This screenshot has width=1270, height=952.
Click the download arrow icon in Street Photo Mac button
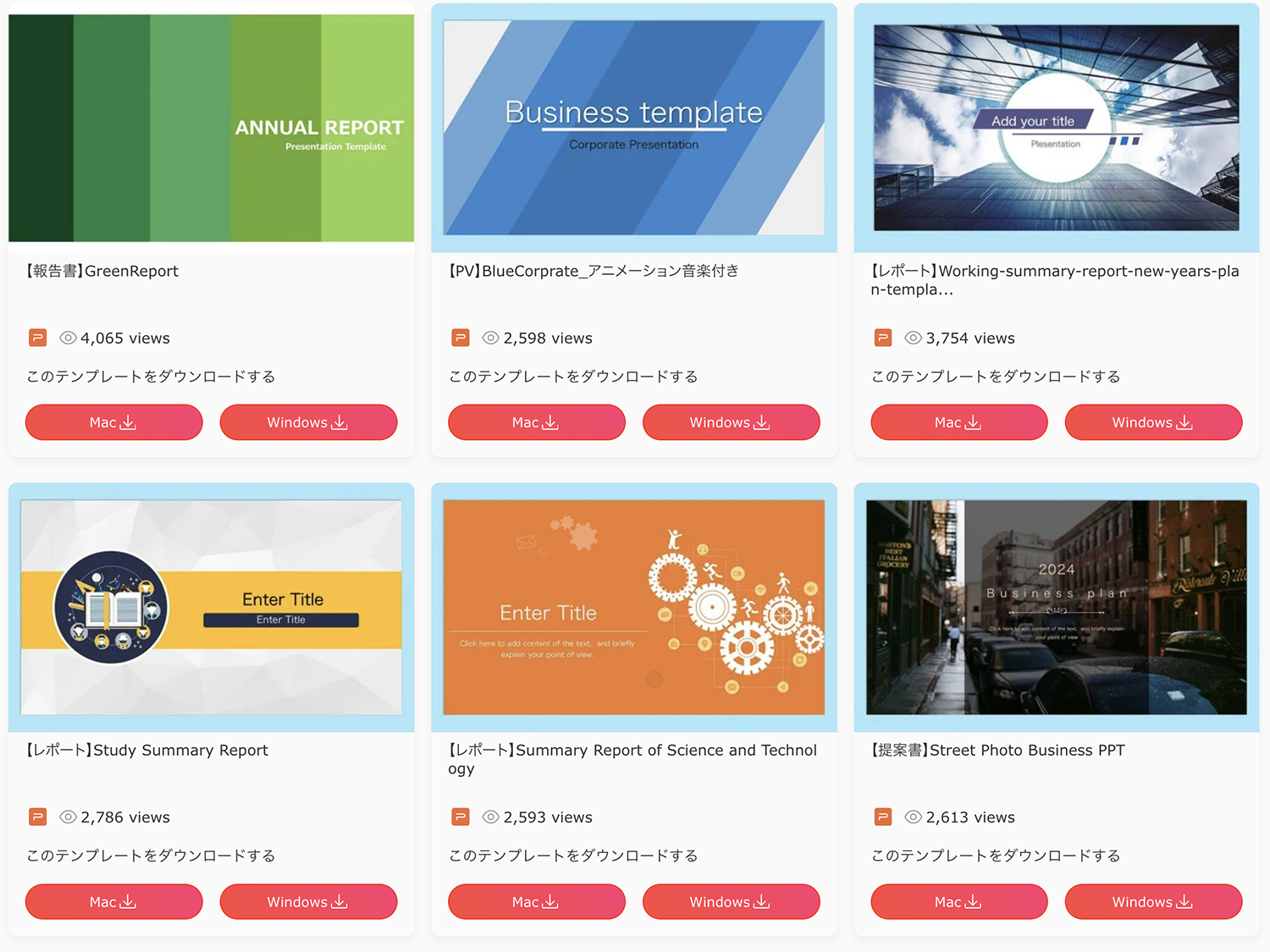point(974,901)
